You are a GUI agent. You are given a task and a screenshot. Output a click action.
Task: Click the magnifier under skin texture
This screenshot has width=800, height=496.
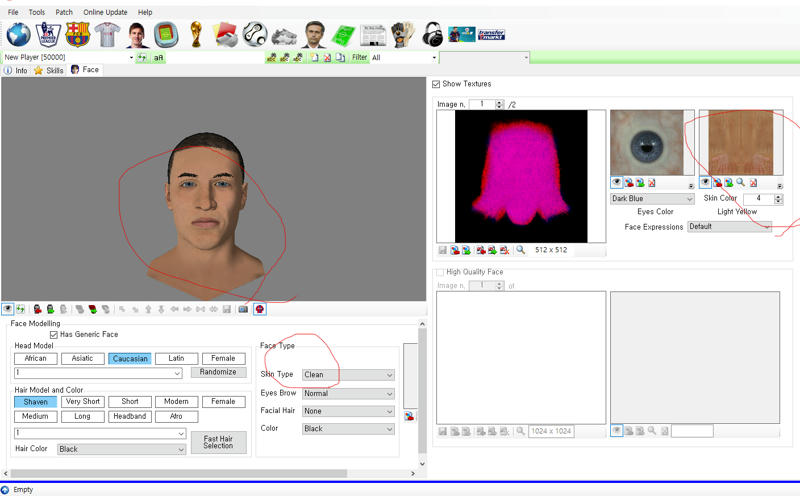[740, 183]
